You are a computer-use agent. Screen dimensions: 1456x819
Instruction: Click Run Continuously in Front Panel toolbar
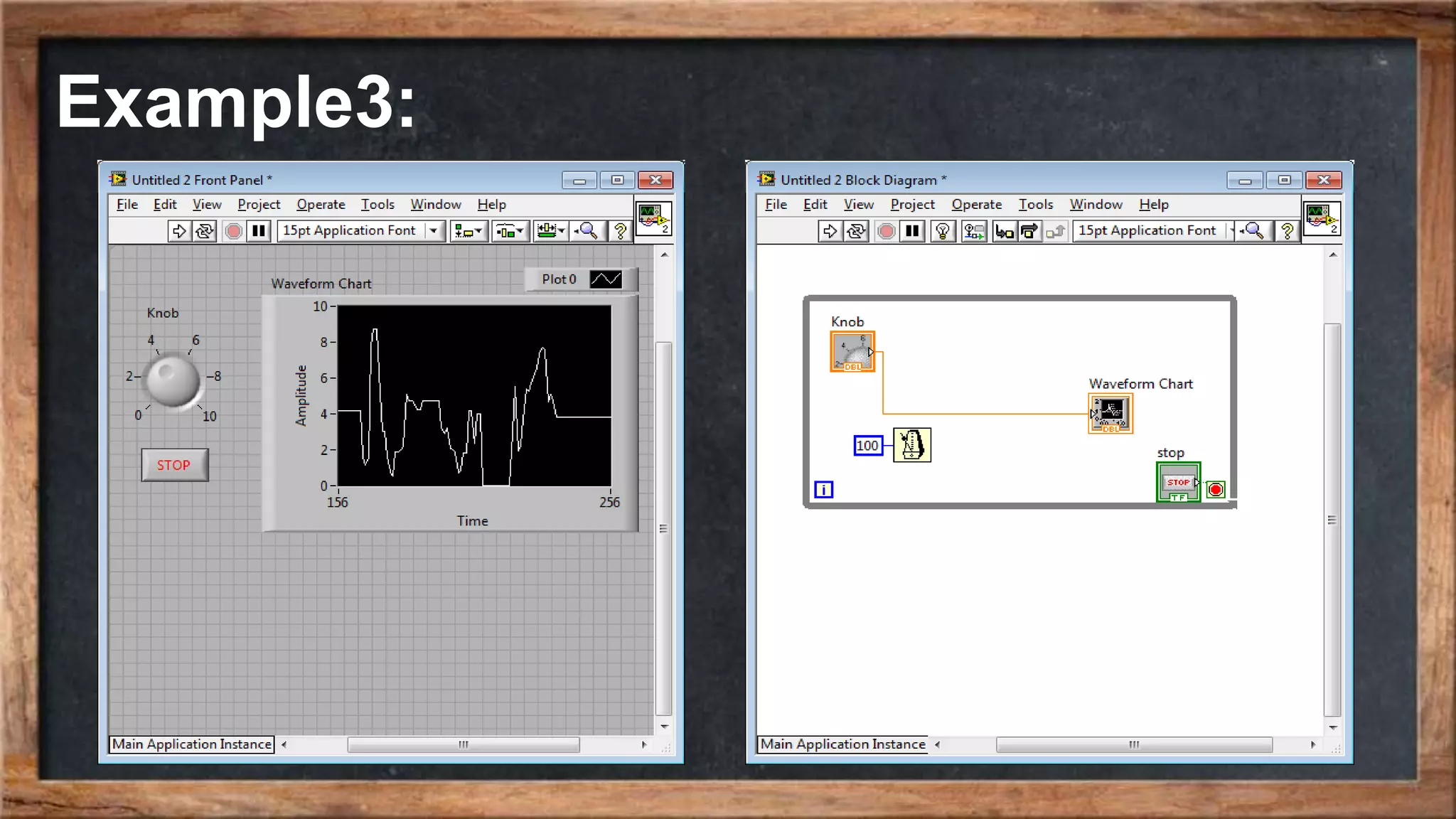pos(205,231)
